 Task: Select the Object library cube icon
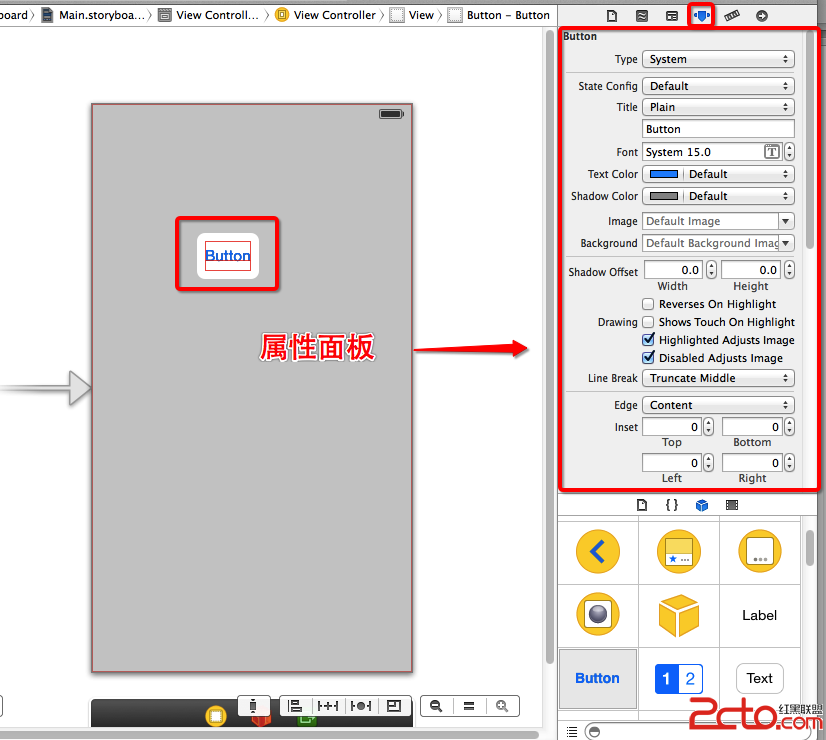[x=702, y=505]
